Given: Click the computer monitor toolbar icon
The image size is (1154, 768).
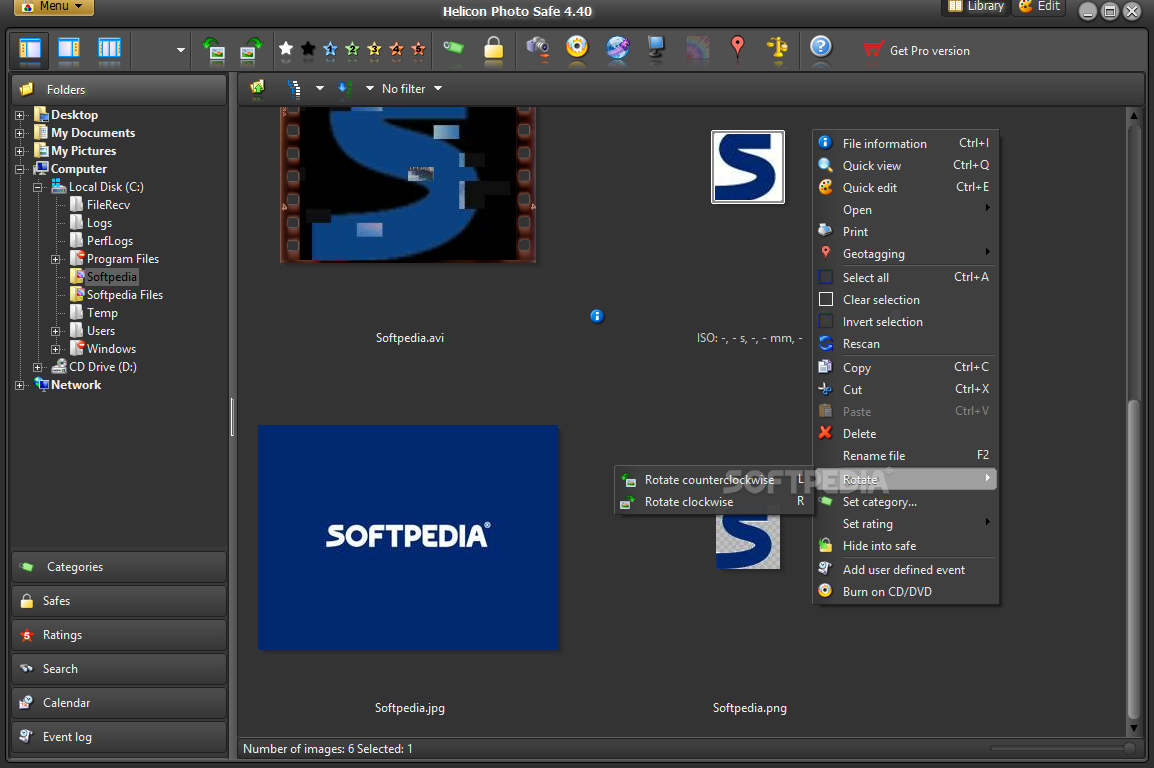Looking at the screenshot, I should 656,48.
